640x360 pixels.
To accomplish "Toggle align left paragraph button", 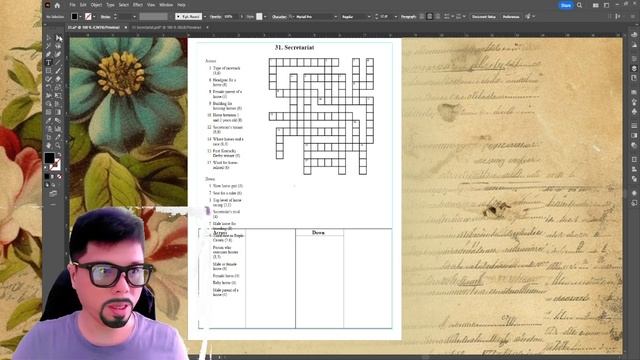I will [422, 17].
